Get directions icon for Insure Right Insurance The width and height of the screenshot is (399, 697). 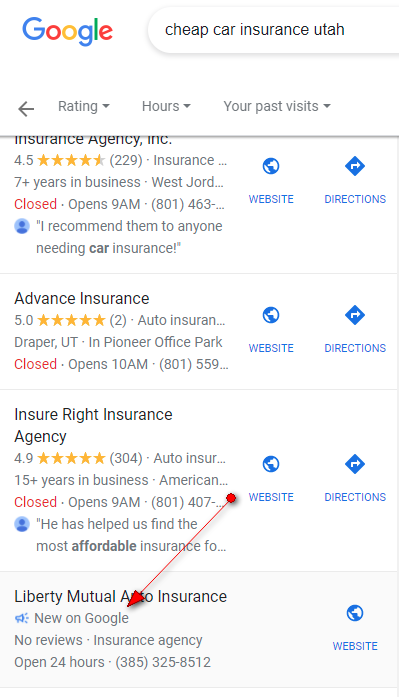point(355,464)
